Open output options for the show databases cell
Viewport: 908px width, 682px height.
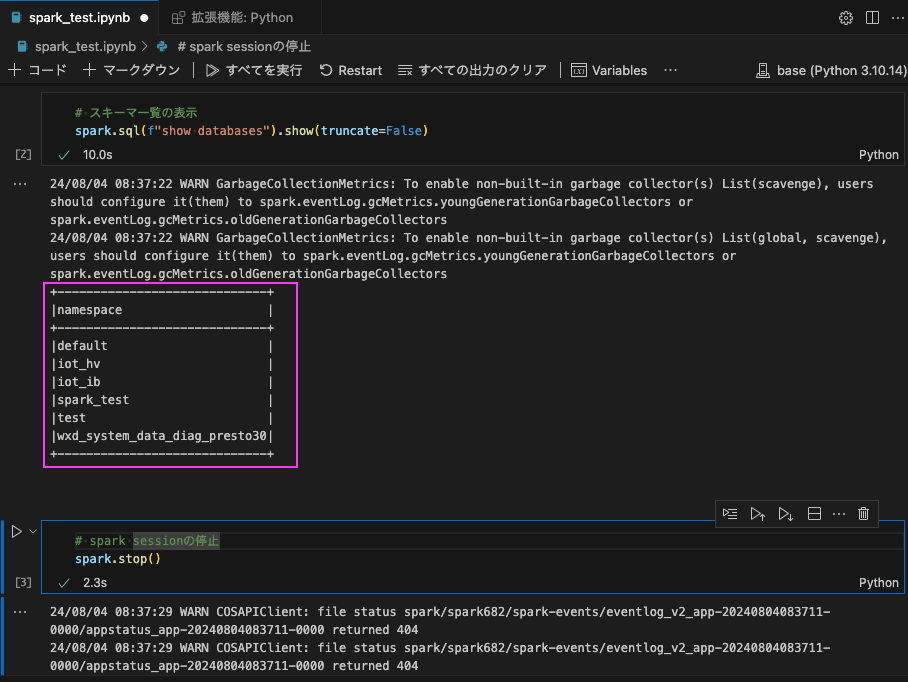(20, 184)
